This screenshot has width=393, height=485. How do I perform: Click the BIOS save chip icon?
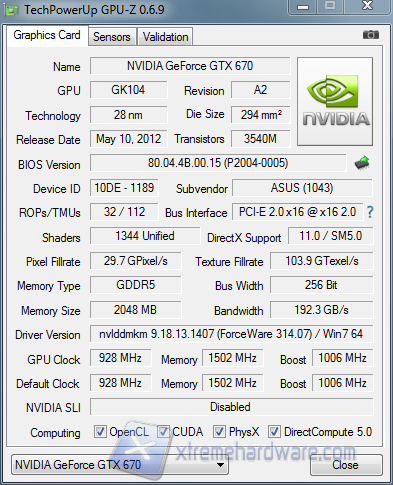pos(362,163)
